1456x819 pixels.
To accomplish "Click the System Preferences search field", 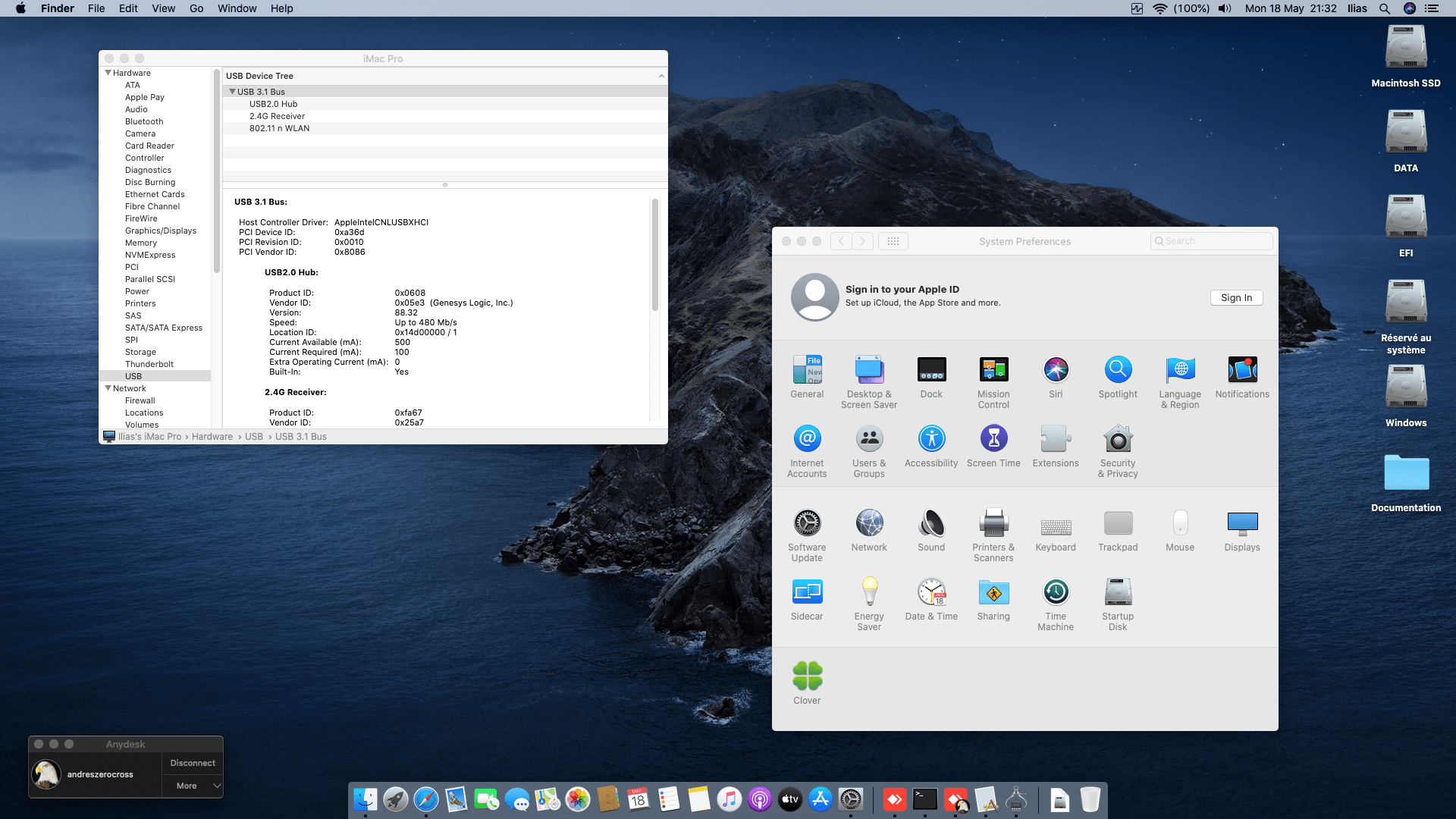I will tap(1212, 241).
